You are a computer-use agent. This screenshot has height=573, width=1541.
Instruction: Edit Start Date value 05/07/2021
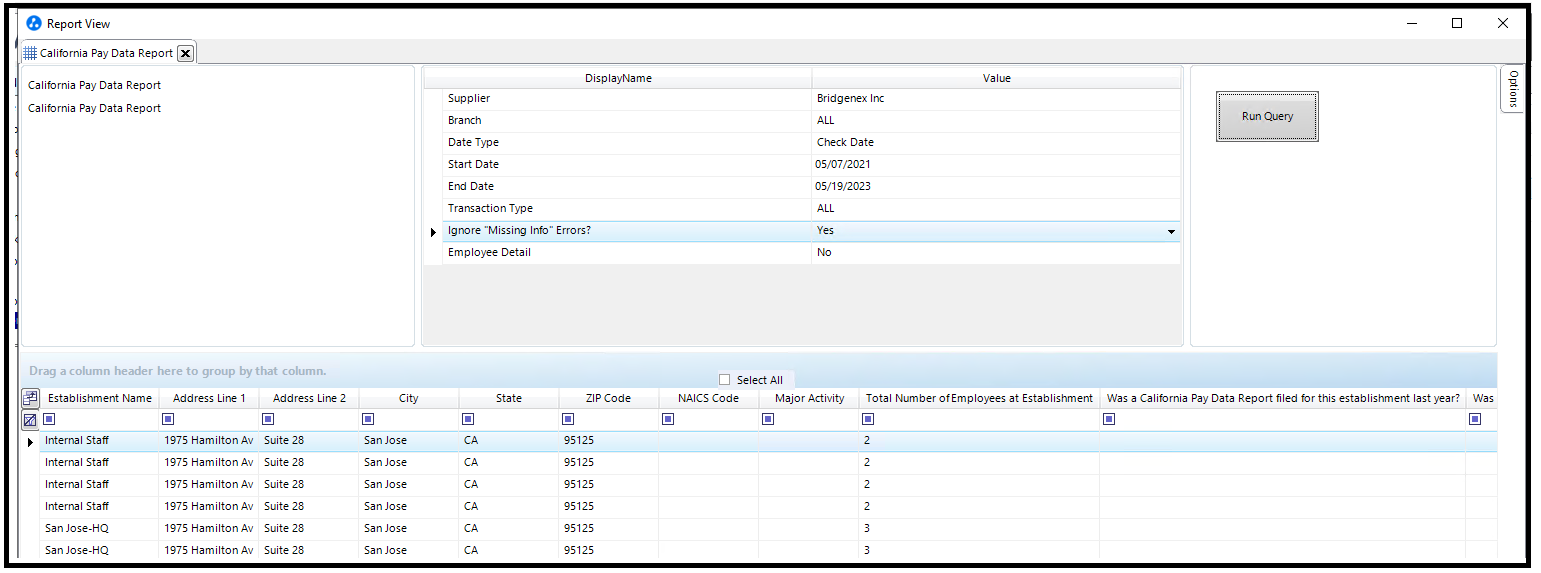(x=996, y=164)
